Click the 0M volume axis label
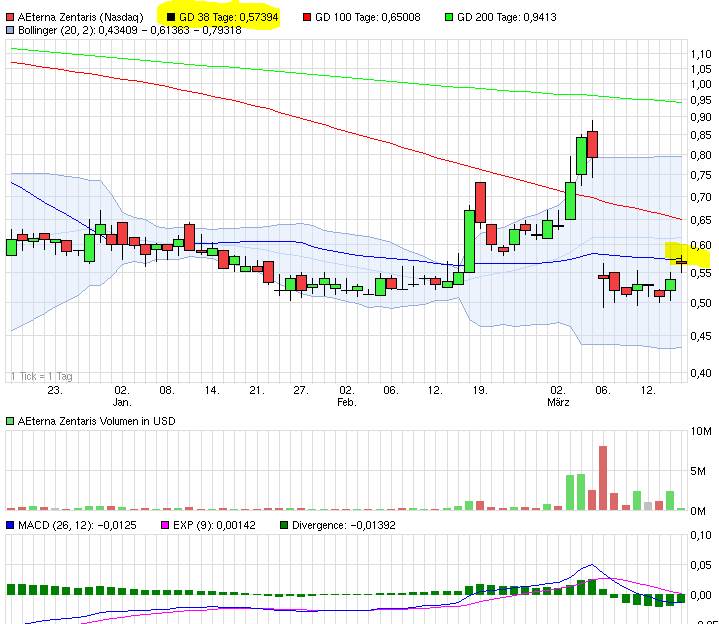The width and height of the screenshot is (719, 624). click(698, 511)
